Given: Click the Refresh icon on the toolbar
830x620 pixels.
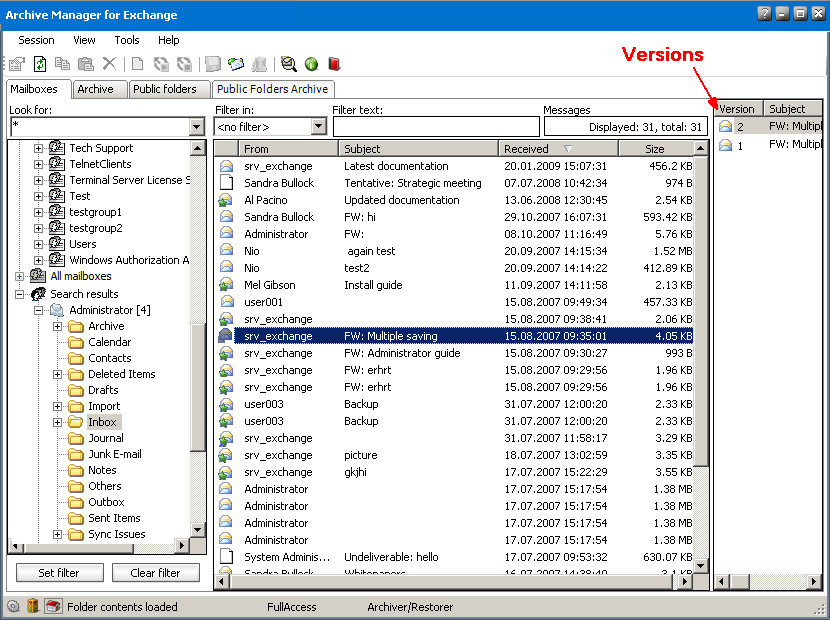Looking at the screenshot, I should coord(40,63).
